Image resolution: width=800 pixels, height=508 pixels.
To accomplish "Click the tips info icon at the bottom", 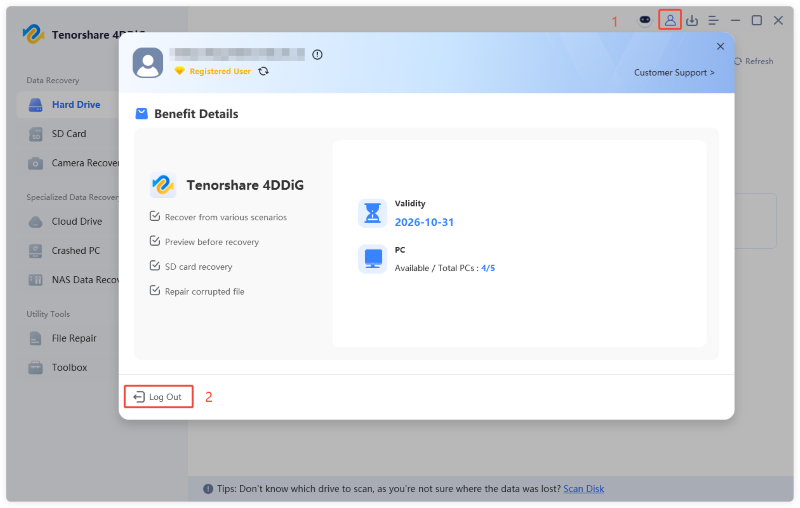I will 208,489.
